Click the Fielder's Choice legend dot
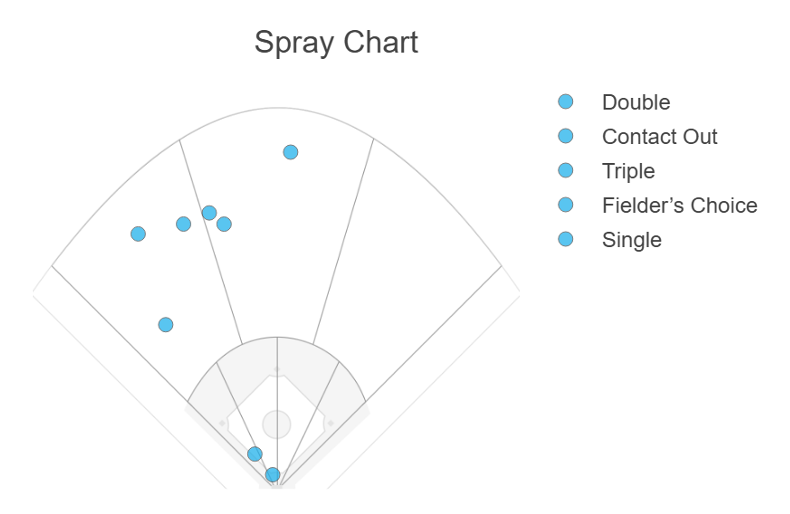Image resolution: width=790 pixels, height=514 pixels. point(565,205)
